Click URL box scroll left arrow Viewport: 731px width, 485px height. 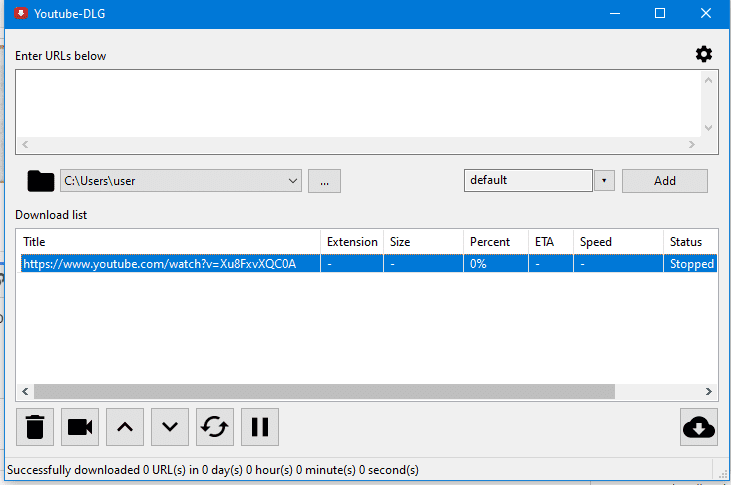25,145
